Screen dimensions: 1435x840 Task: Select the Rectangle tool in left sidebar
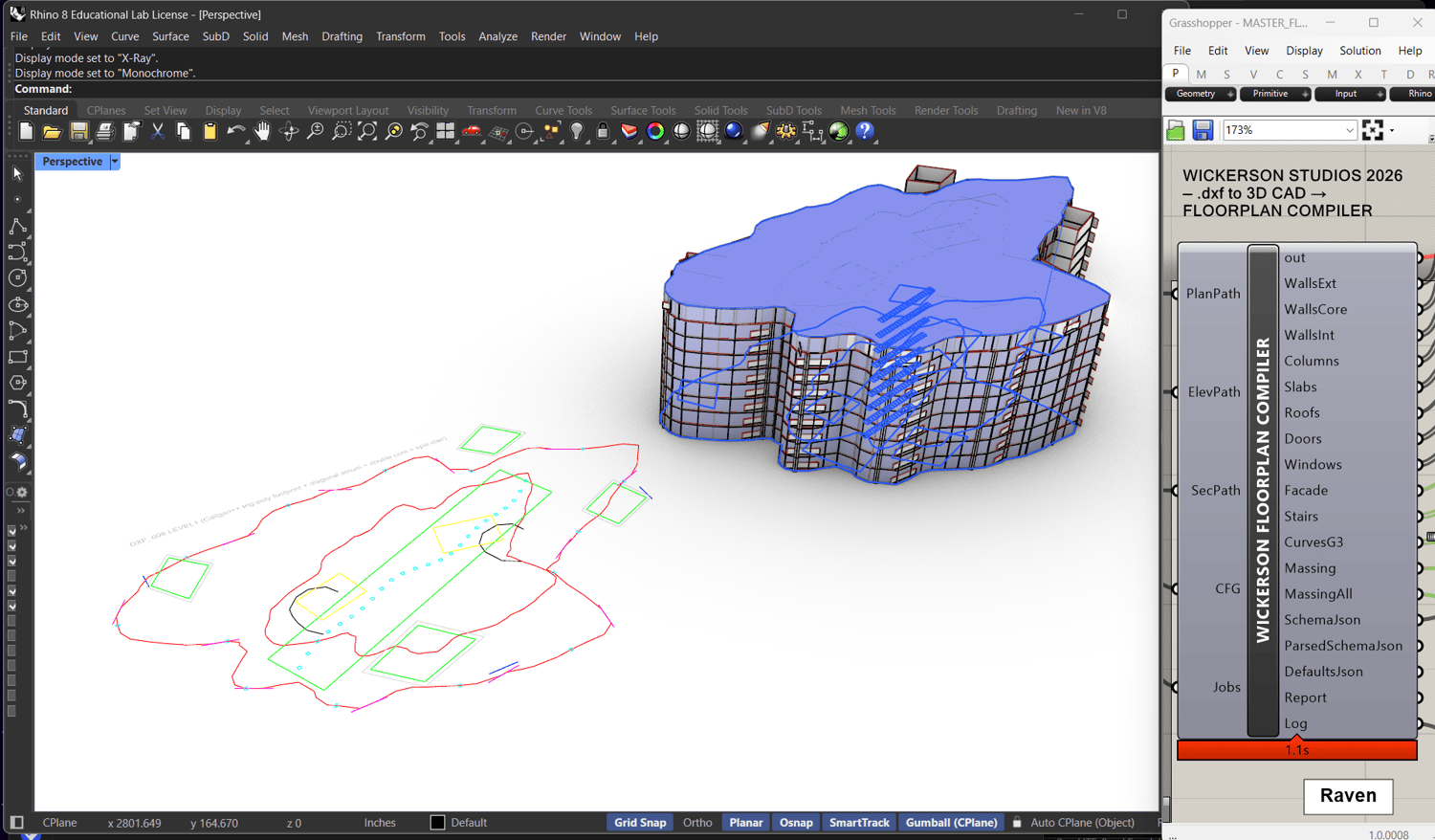pyautogui.click(x=18, y=357)
